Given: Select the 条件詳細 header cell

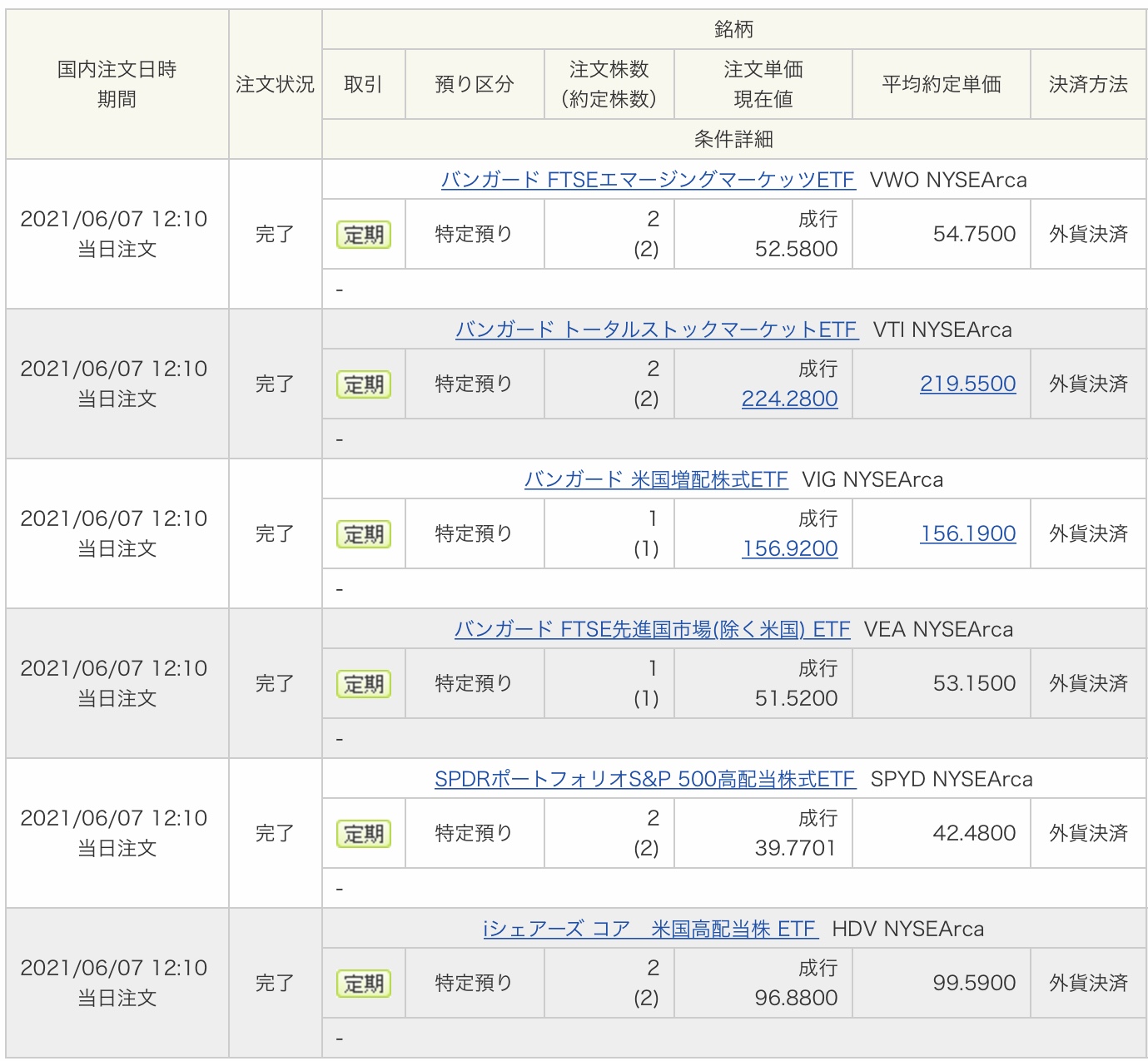Looking at the screenshot, I should click(734, 139).
